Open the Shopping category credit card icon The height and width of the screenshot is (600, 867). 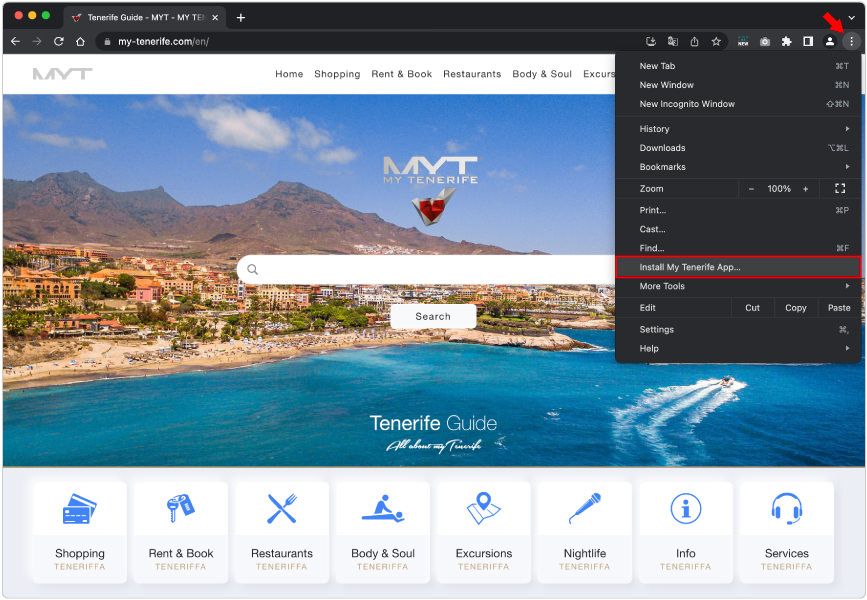tap(80, 508)
